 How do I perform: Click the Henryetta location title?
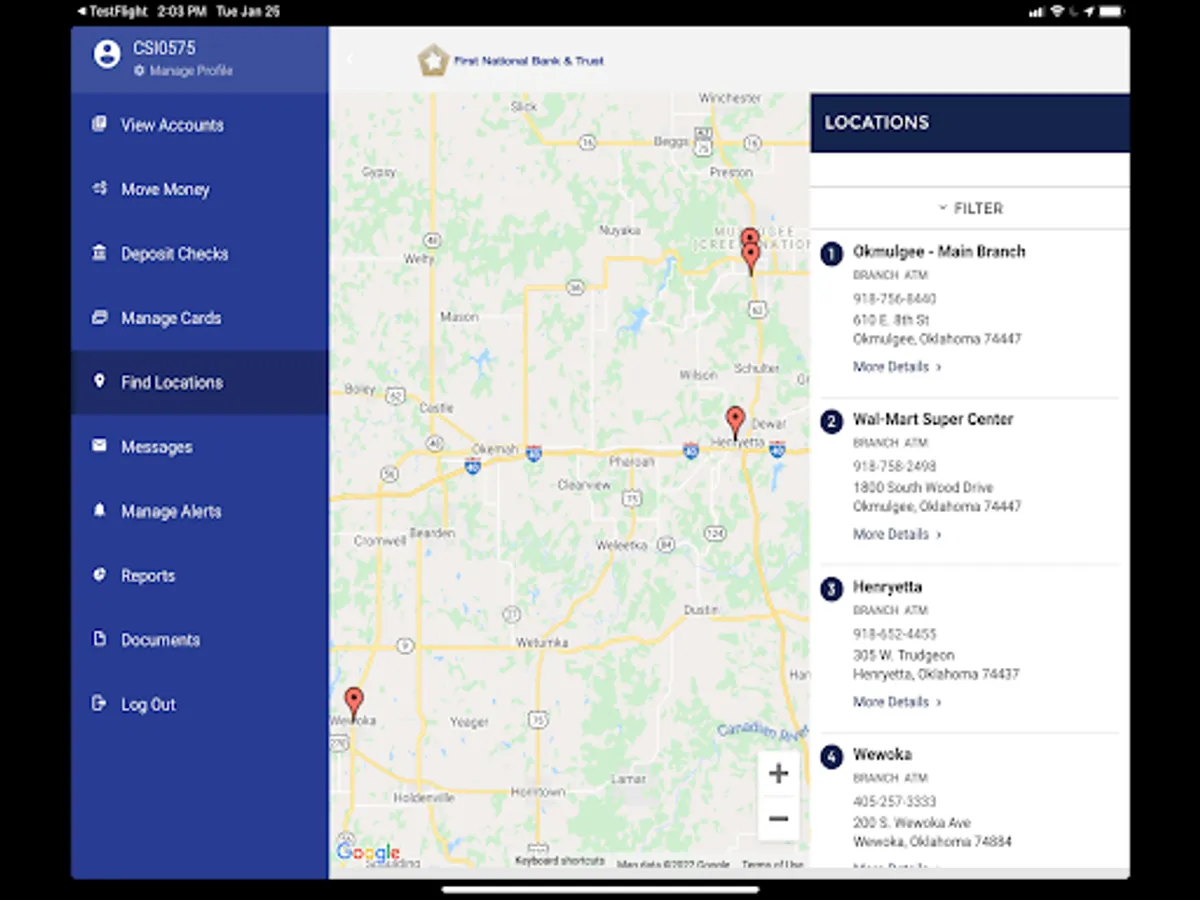tap(887, 587)
